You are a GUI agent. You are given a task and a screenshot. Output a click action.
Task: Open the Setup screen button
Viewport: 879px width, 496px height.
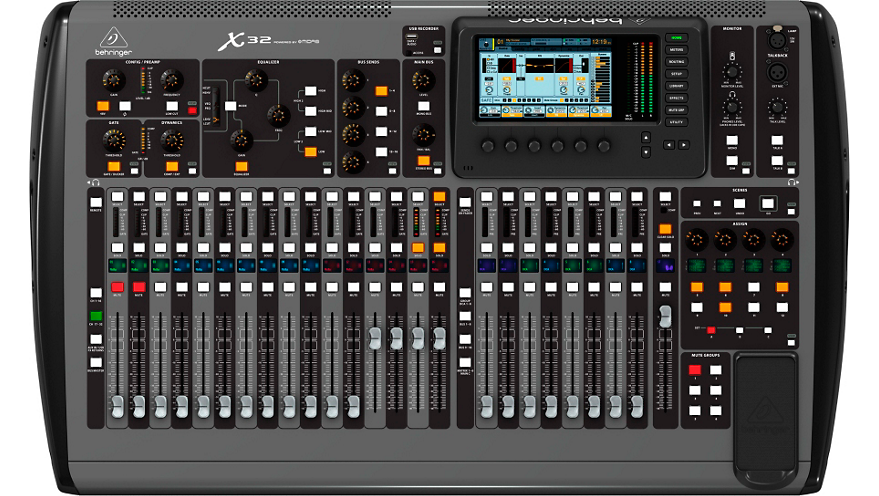(x=677, y=74)
